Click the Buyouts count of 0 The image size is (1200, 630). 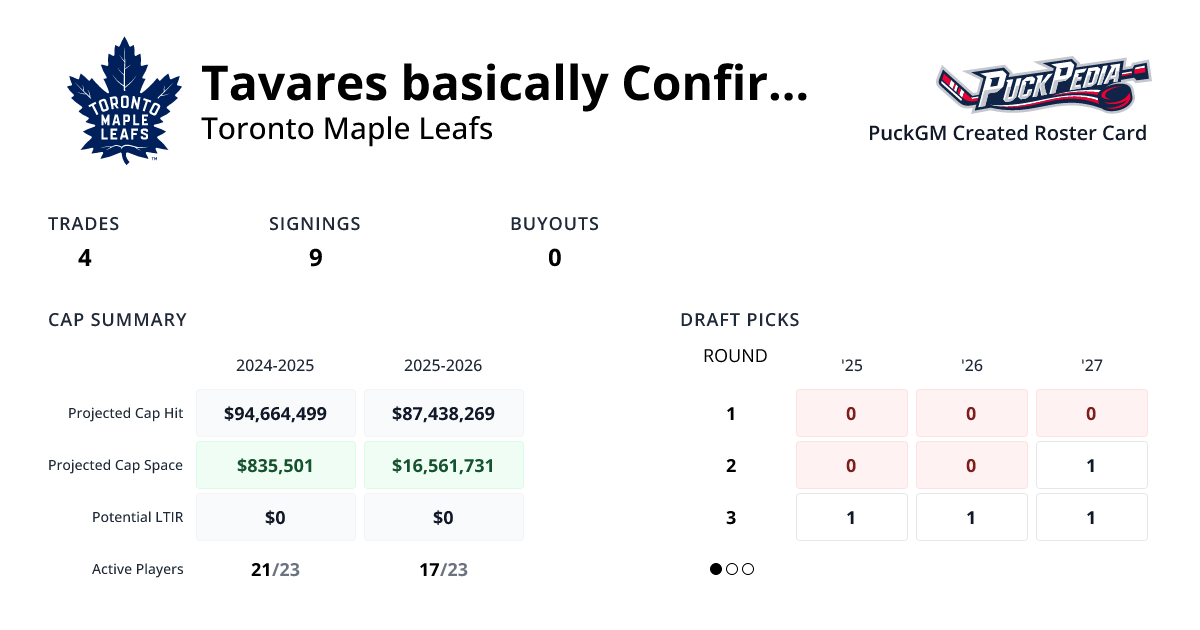pos(554,257)
